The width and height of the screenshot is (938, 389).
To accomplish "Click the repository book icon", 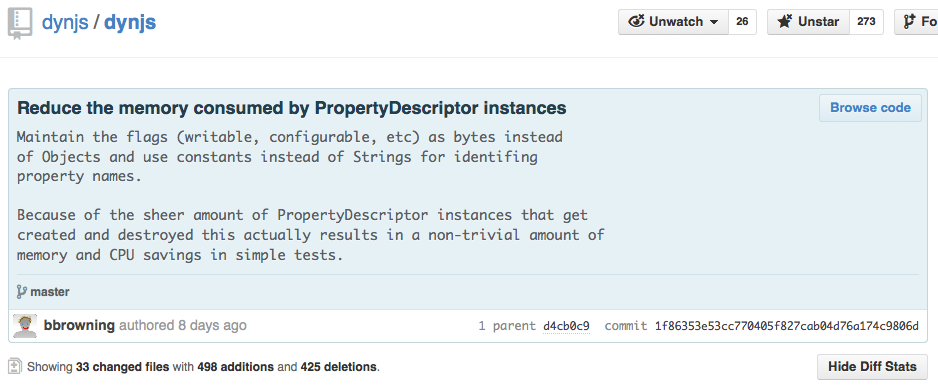I will click(x=20, y=24).
